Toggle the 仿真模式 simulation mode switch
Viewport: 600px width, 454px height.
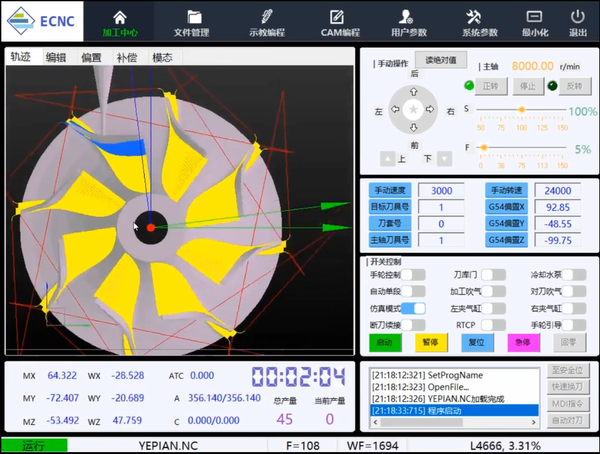click(x=413, y=308)
